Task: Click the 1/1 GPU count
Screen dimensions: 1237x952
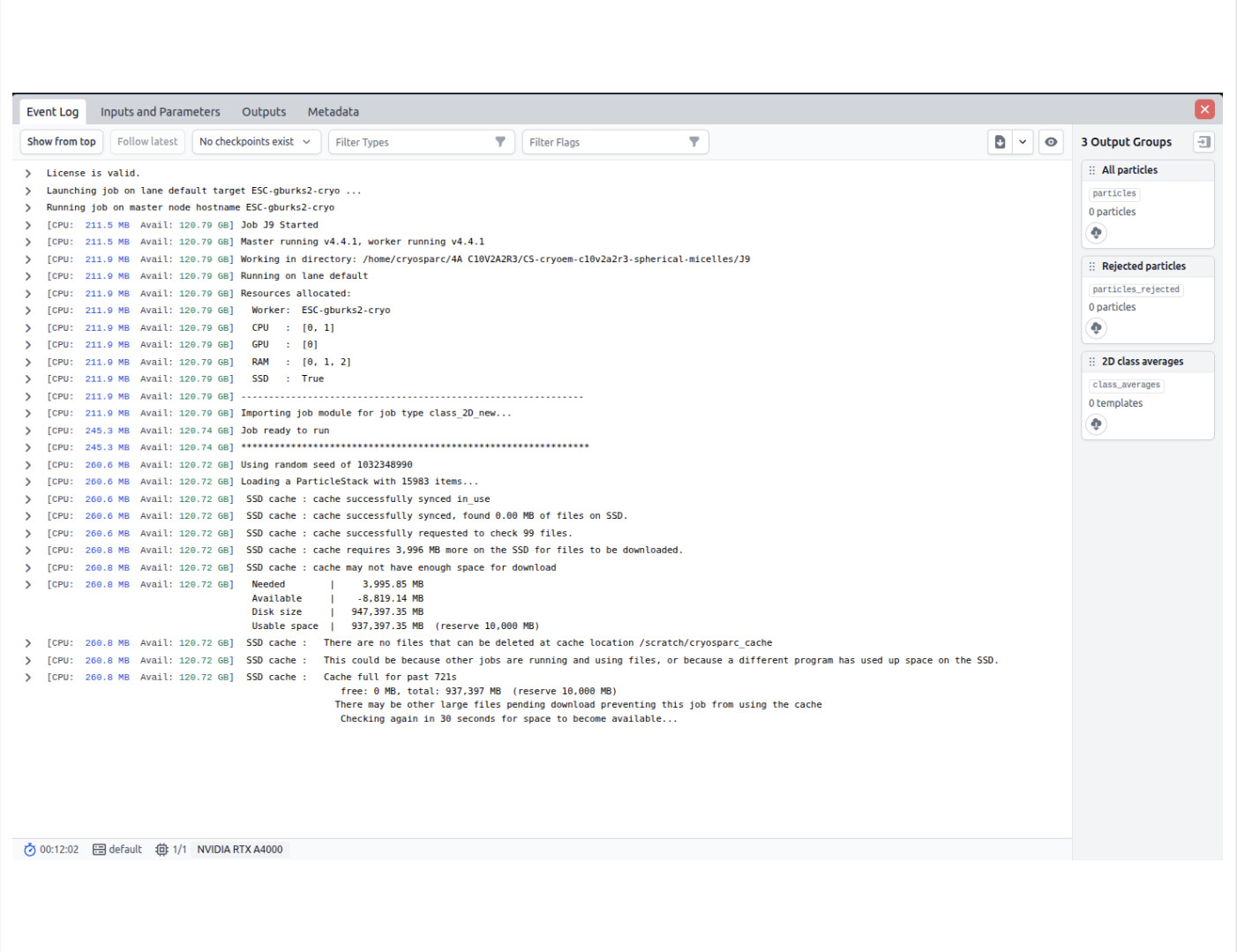Action: (180, 850)
